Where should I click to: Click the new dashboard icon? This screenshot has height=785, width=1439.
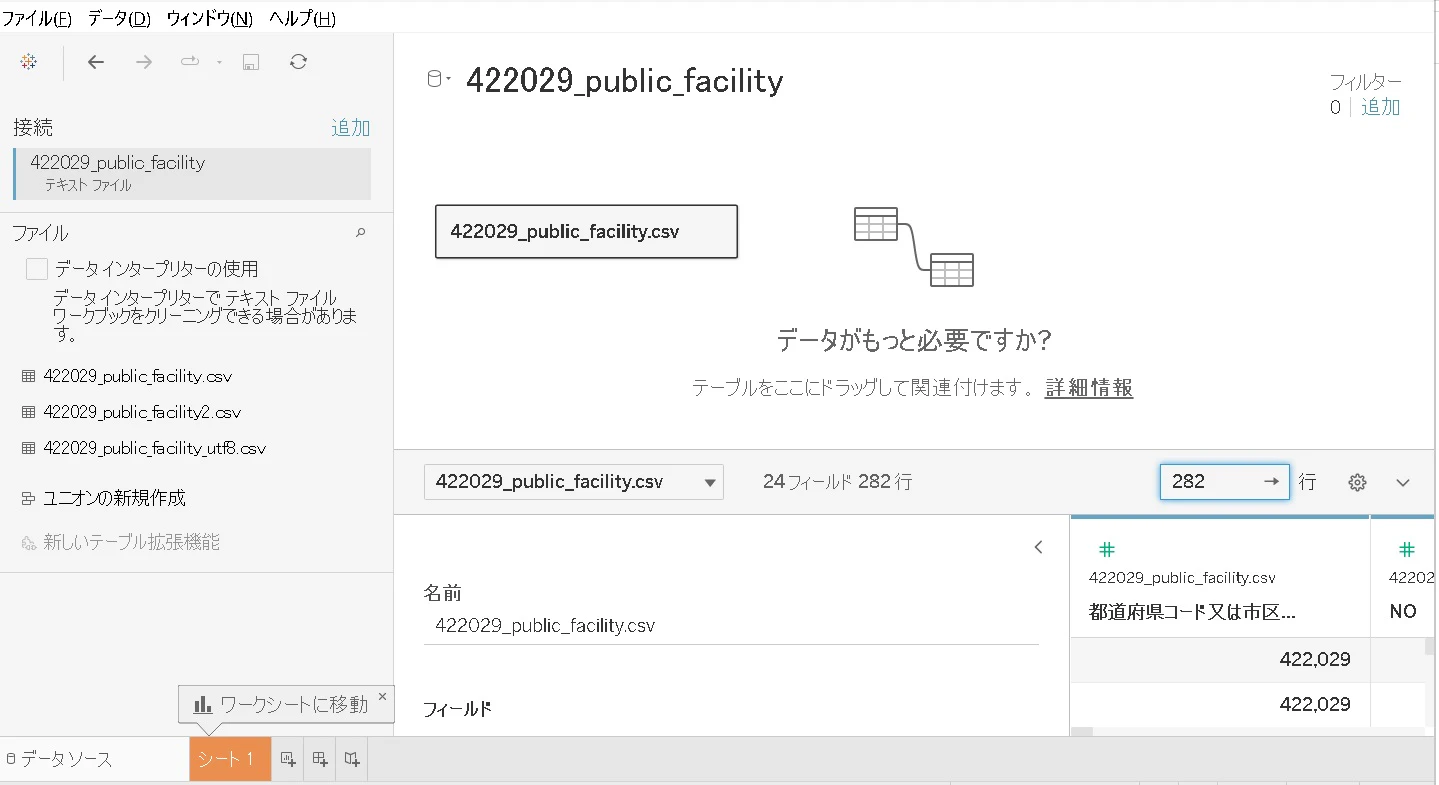320,759
